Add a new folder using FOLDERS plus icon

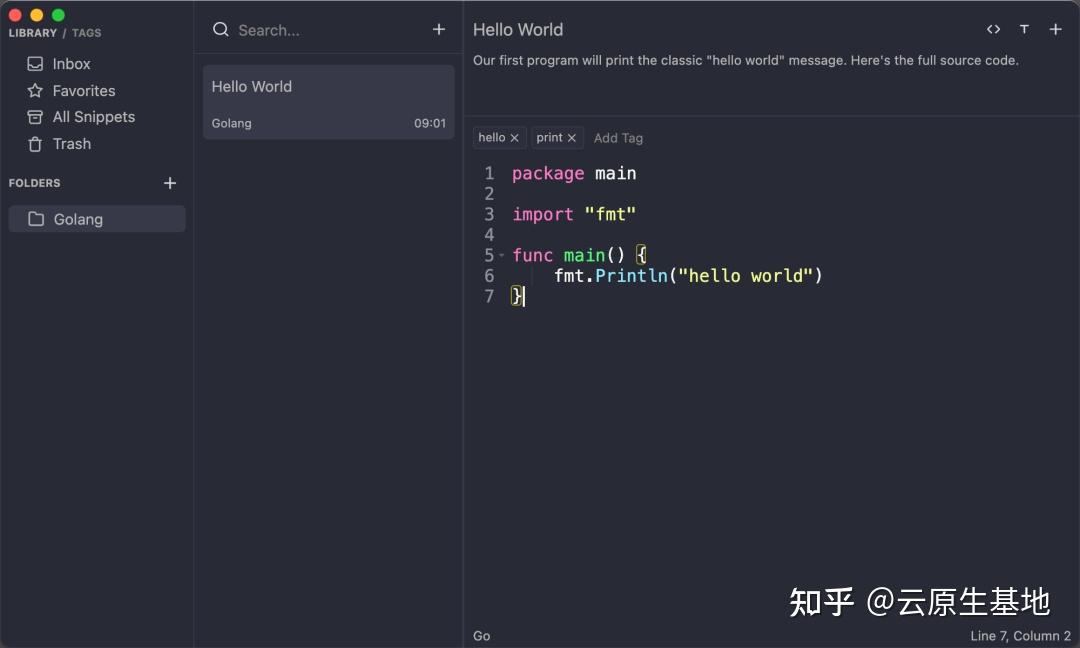(x=170, y=183)
